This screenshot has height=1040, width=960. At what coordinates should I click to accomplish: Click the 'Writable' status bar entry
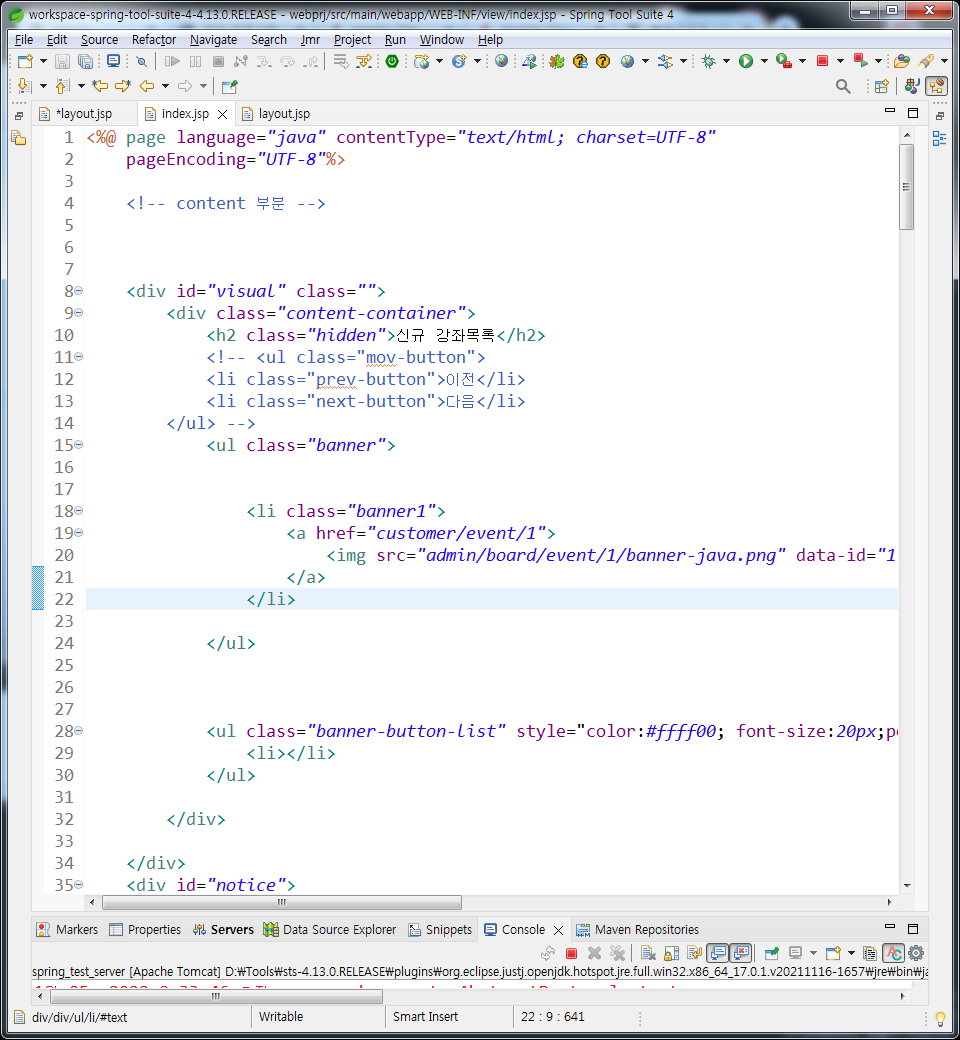(x=281, y=1017)
